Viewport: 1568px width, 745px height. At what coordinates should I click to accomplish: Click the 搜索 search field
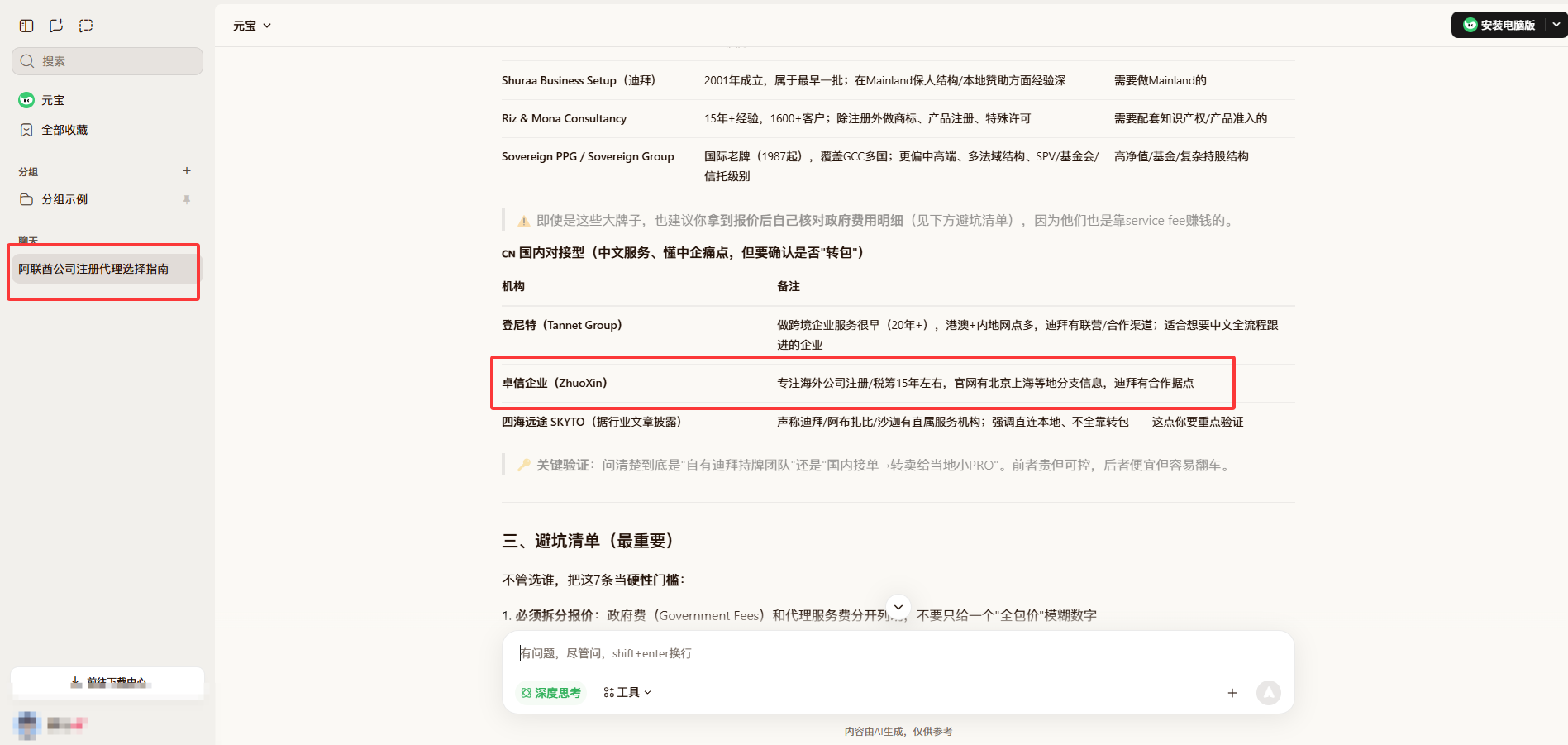(x=107, y=61)
